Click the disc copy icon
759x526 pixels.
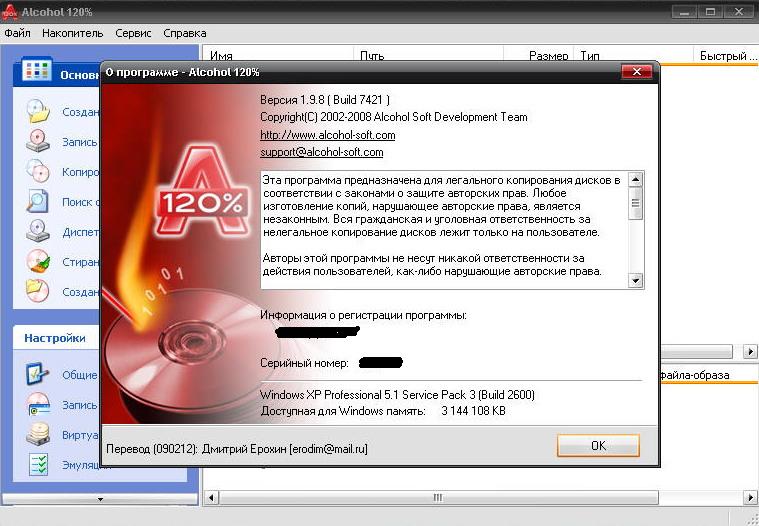(38, 171)
